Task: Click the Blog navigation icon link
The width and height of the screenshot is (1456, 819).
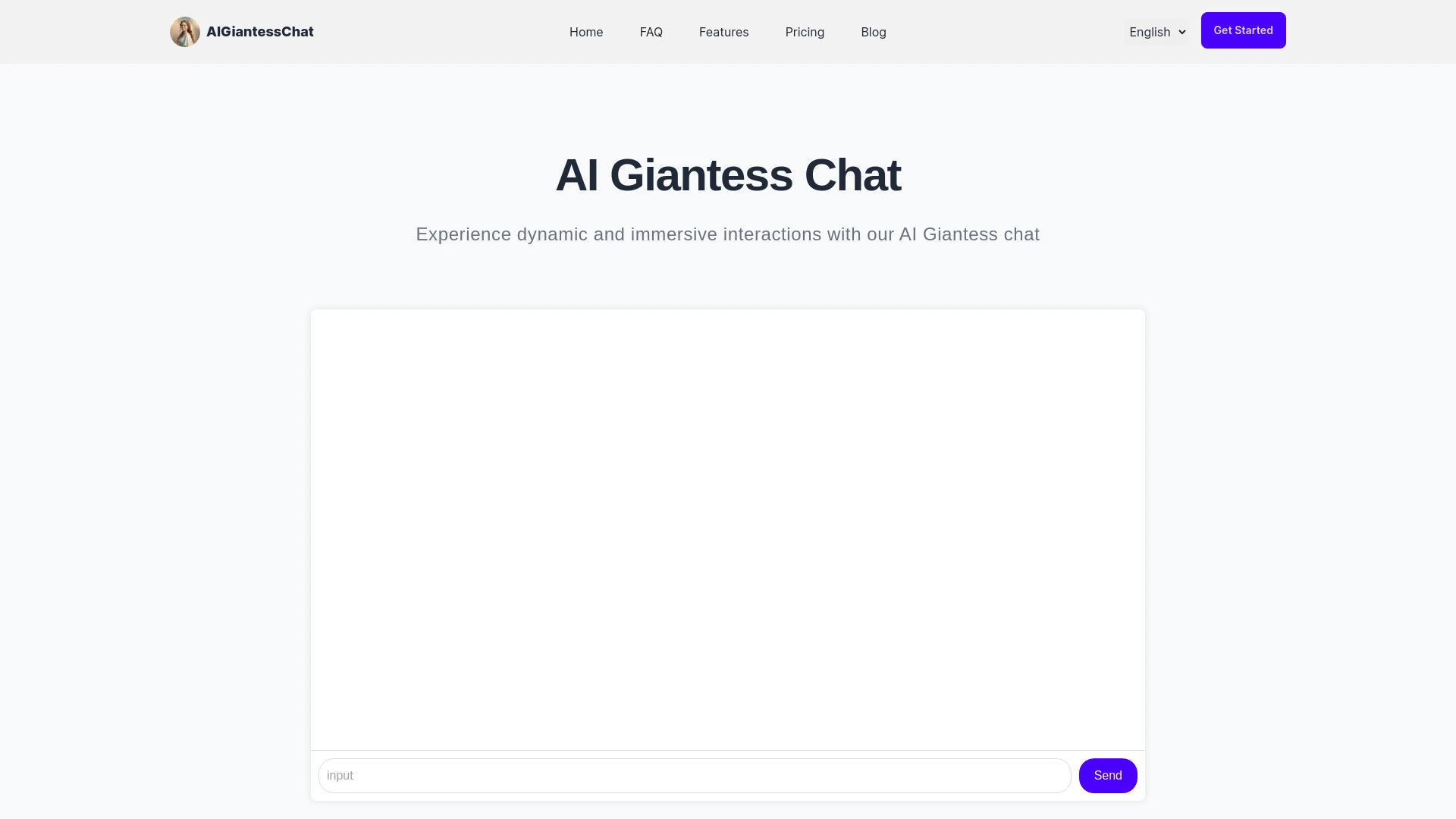Action: tap(873, 31)
